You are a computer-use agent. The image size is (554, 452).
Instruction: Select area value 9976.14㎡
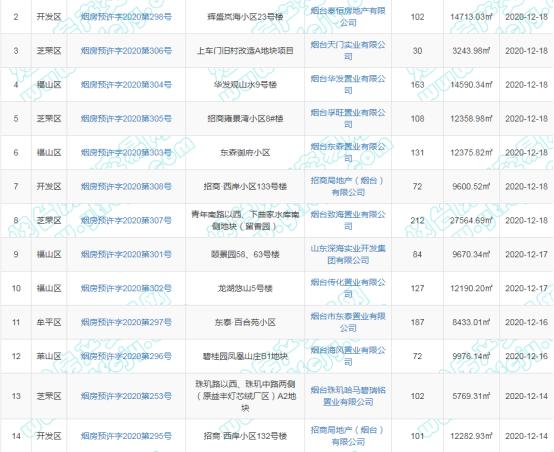point(471,356)
